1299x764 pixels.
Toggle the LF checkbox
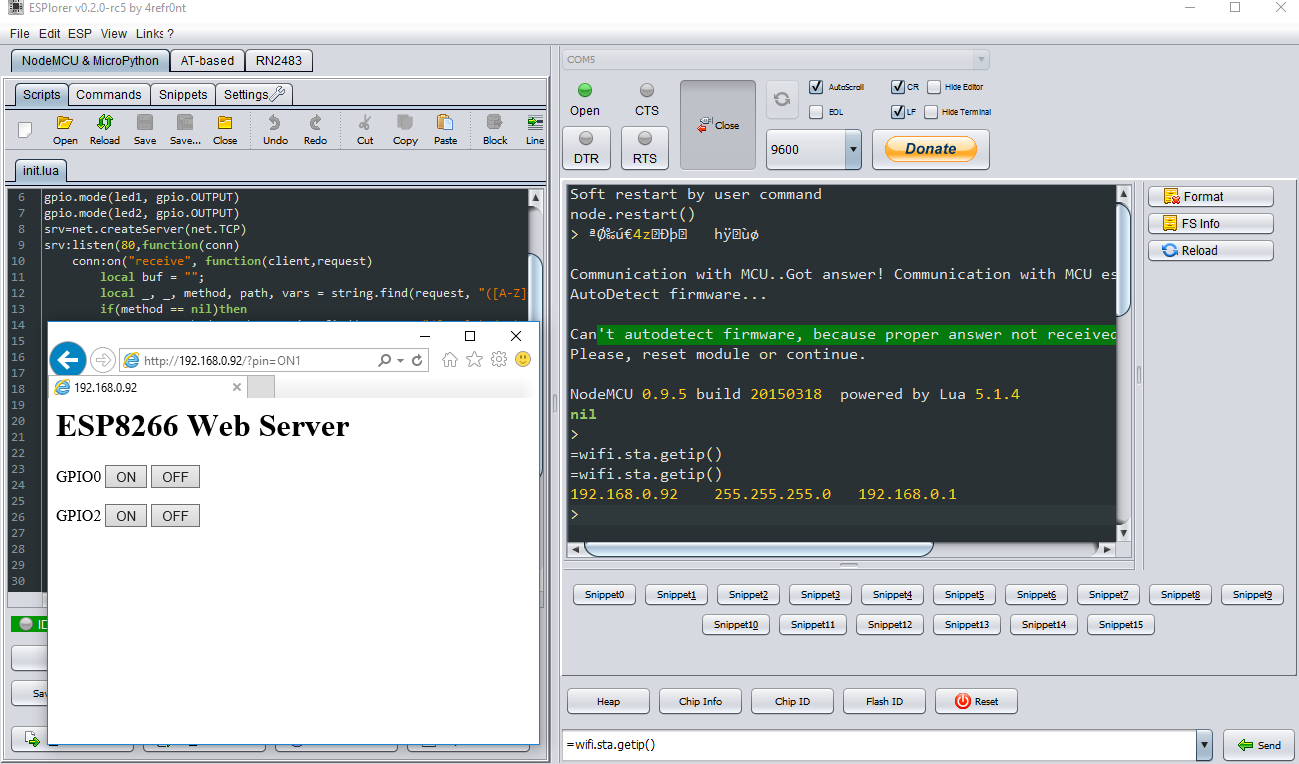coord(897,112)
